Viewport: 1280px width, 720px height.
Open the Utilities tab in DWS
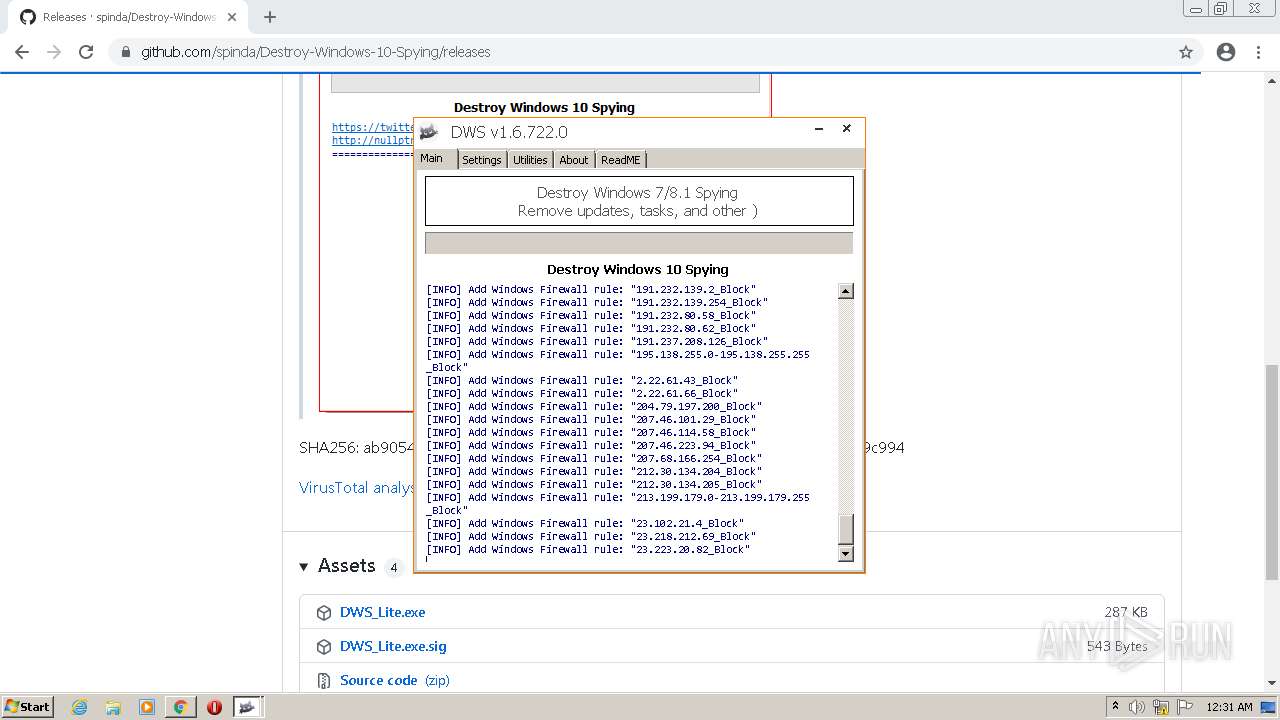[x=530, y=160]
